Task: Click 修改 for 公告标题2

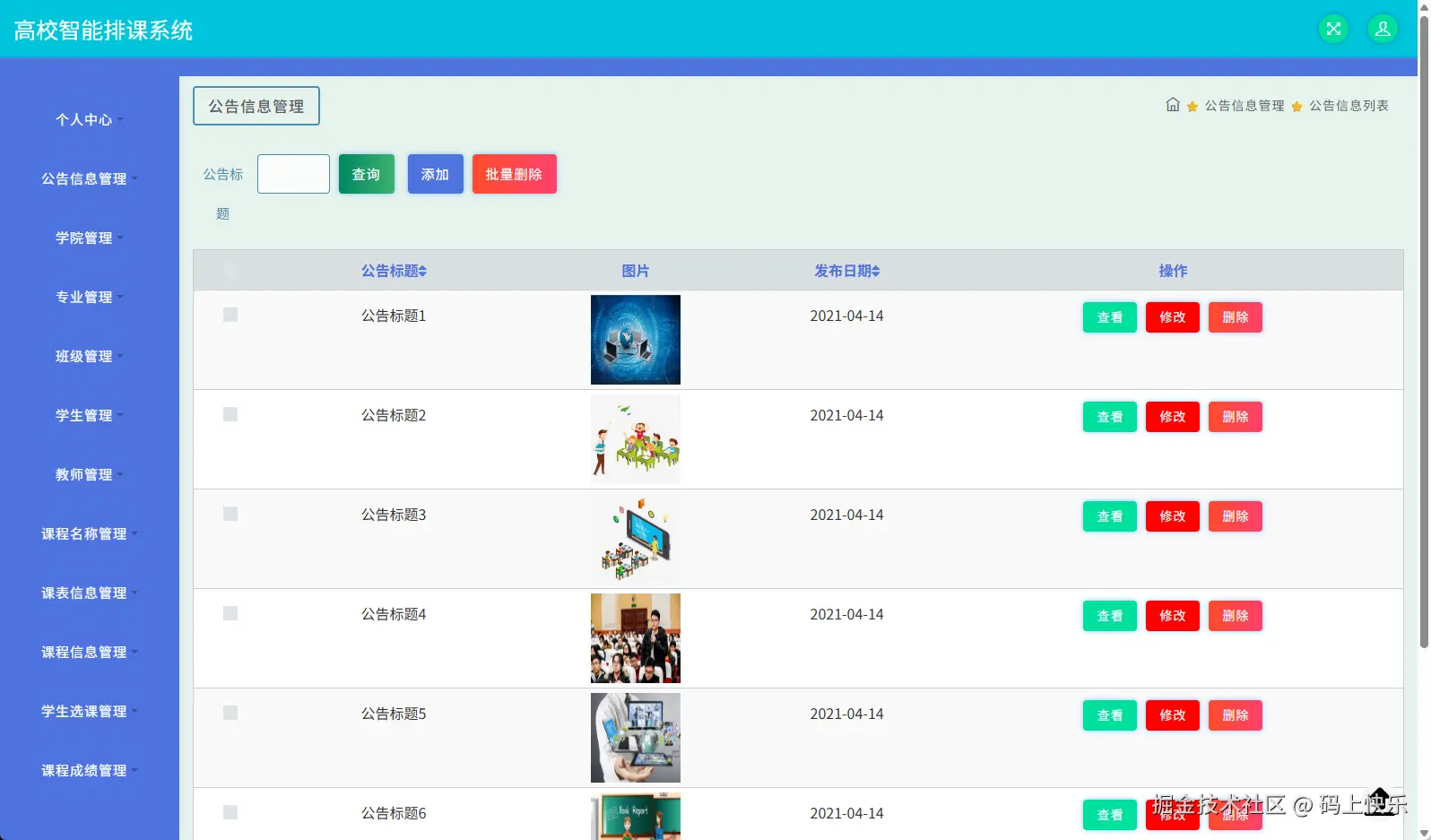Action: [1172, 417]
